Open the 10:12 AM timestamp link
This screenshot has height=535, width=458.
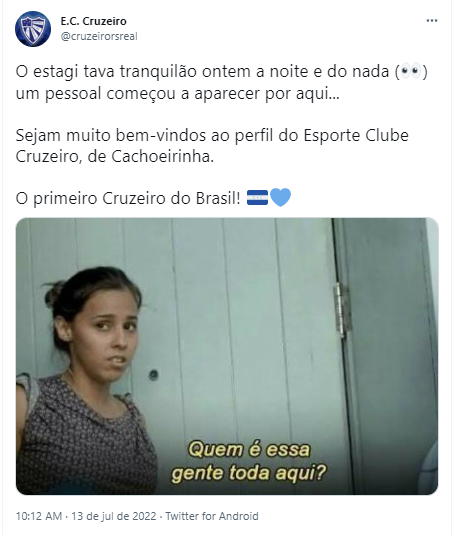pos(39,516)
